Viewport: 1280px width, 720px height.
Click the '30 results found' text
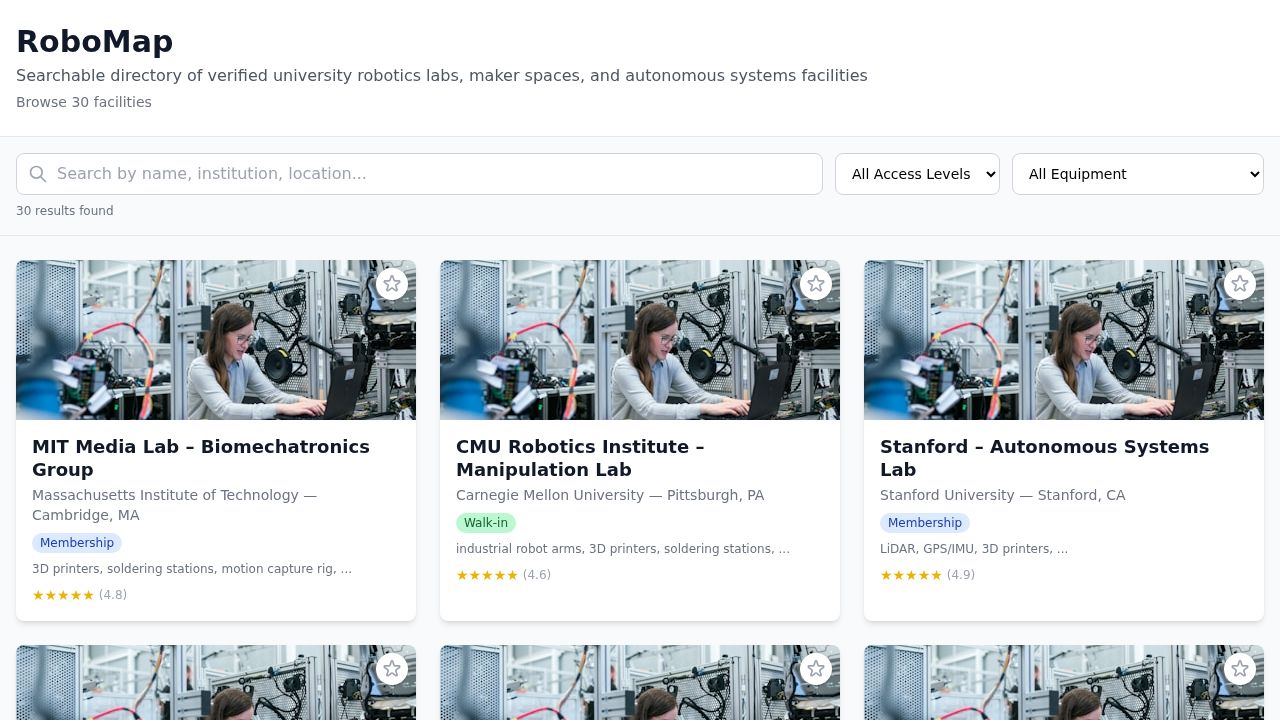(65, 211)
